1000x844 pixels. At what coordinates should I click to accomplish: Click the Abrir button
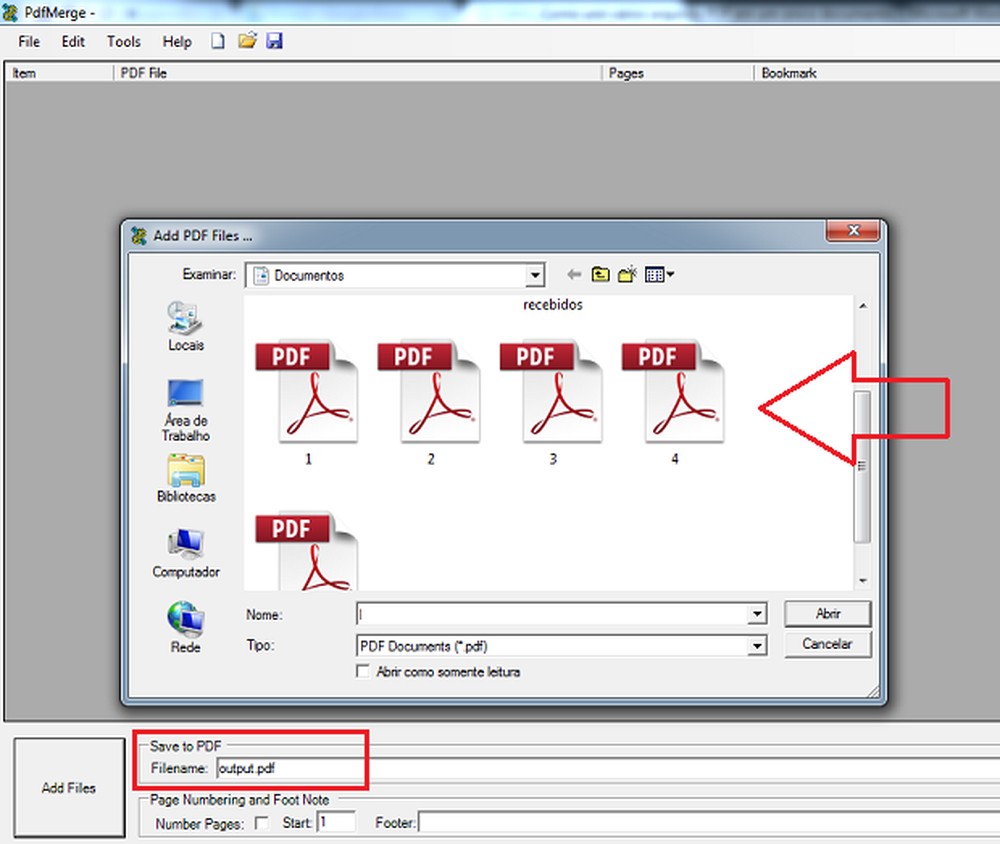point(828,613)
